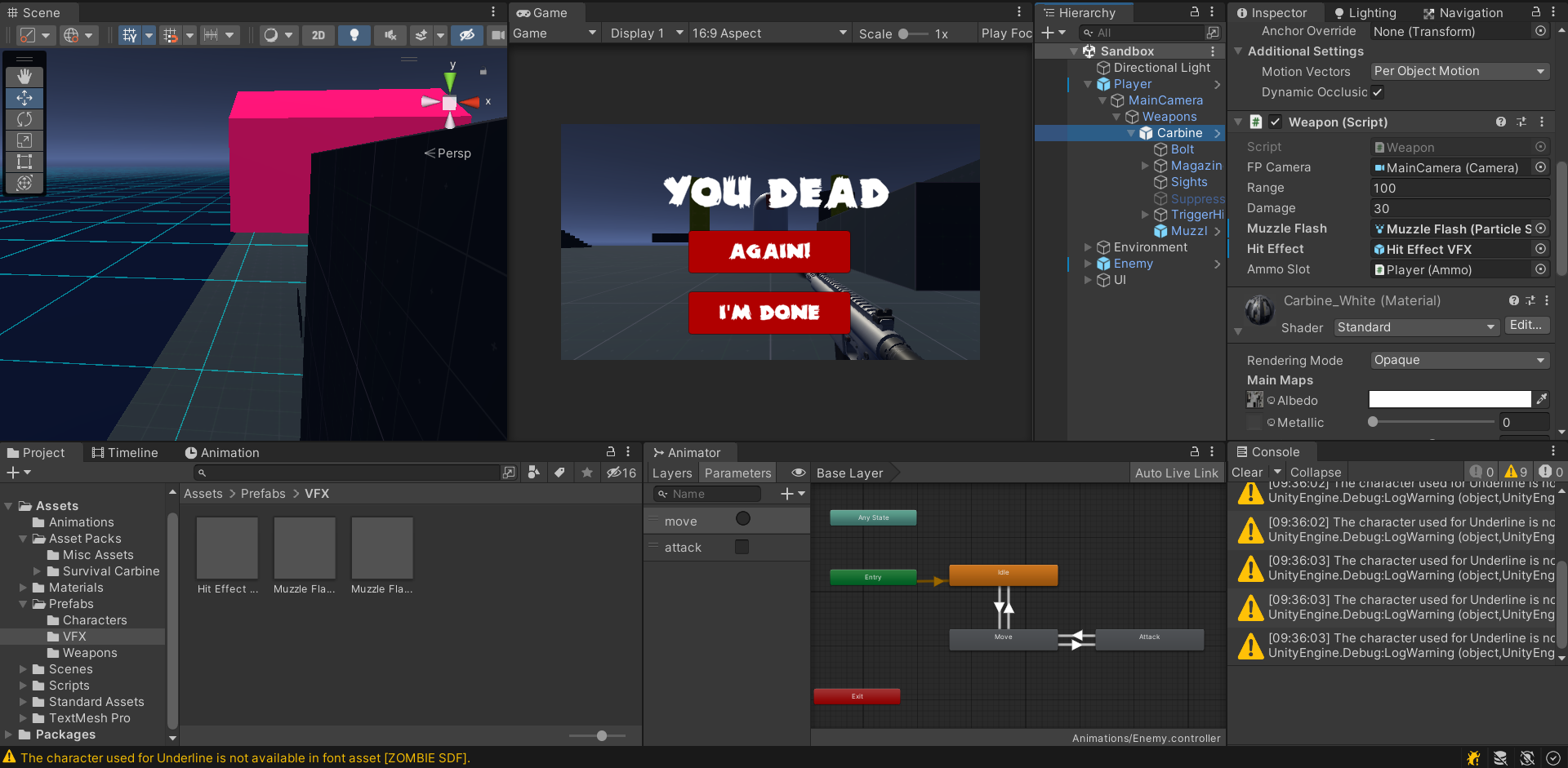The height and width of the screenshot is (768, 1568).
Task: Toggle scene visibility eye icon
Action: tap(467, 35)
